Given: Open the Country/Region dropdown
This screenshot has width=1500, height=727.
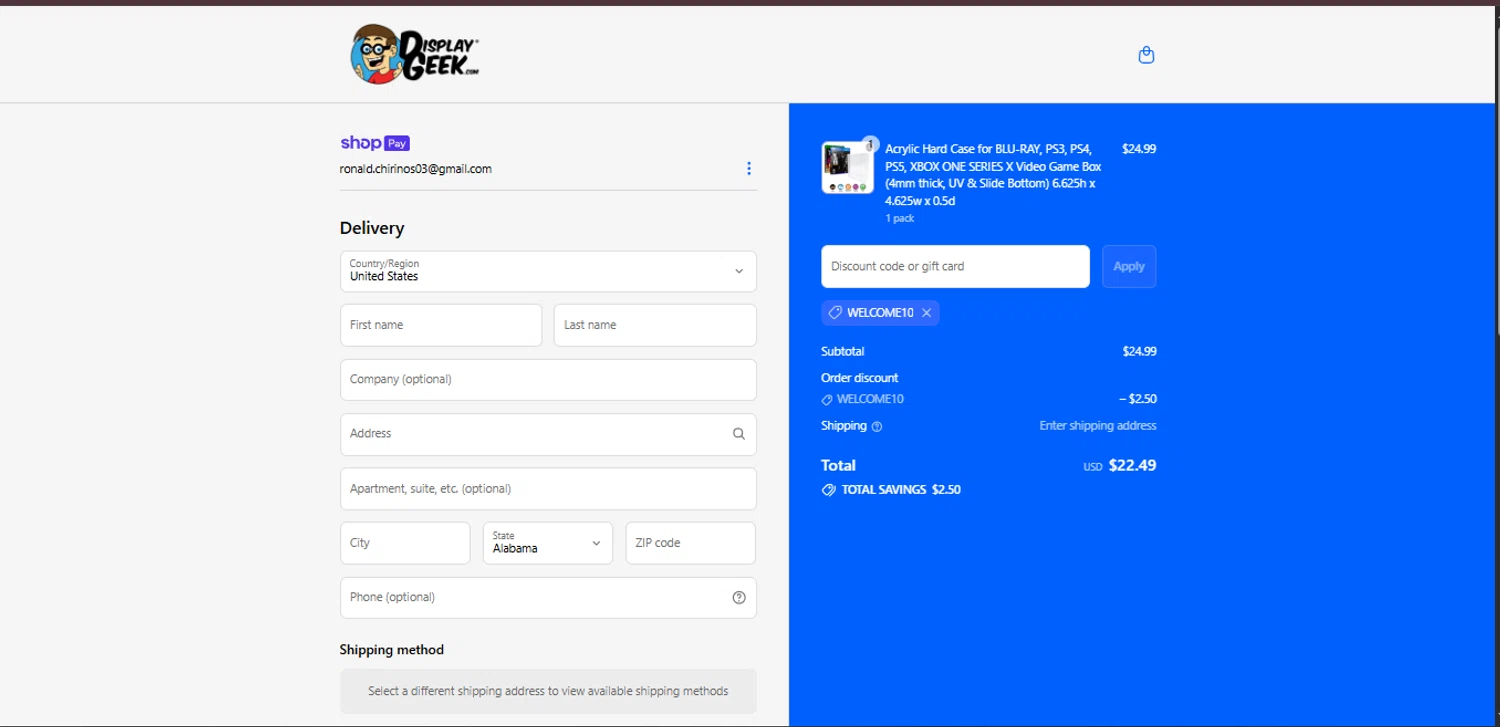Looking at the screenshot, I should 548,271.
